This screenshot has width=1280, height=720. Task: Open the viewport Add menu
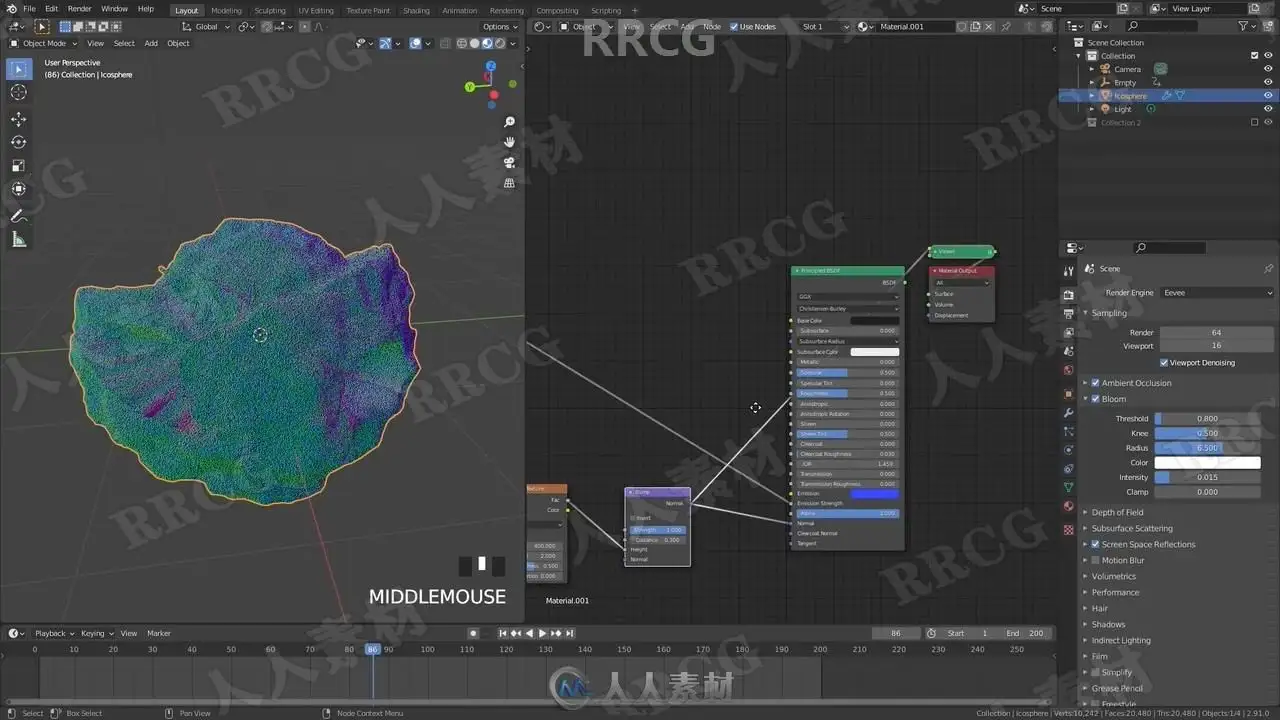[151, 43]
